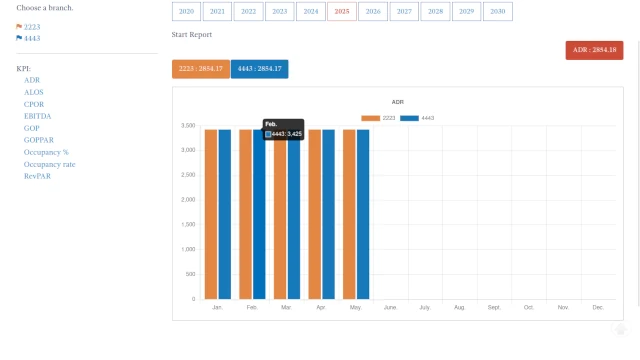The image size is (640, 360).
Task: Click the page vertical scrollbar
Action: (x=638, y=173)
